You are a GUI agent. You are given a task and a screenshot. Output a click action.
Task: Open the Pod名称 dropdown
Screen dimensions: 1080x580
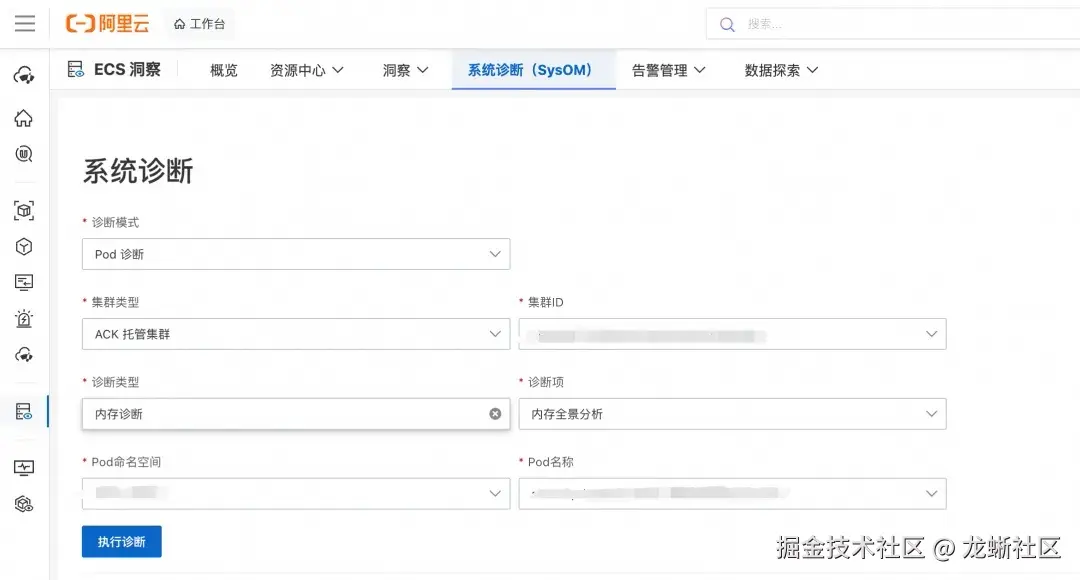click(732, 494)
